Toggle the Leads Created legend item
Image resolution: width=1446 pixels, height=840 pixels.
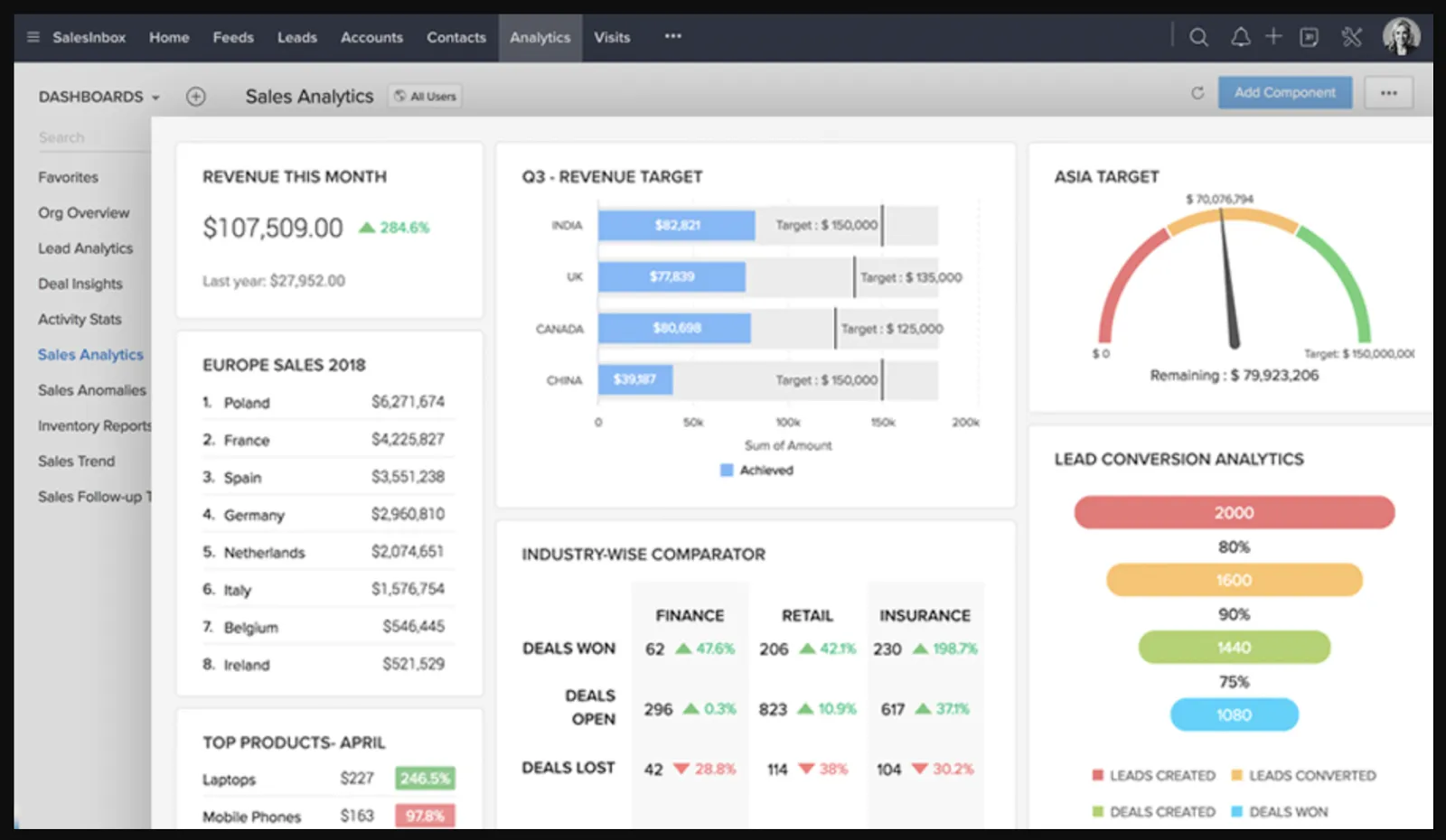(x=1153, y=776)
